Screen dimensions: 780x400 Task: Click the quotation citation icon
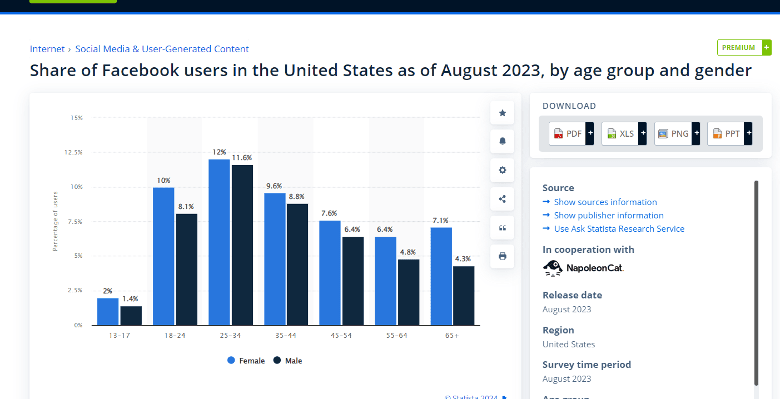pos(502,228)
